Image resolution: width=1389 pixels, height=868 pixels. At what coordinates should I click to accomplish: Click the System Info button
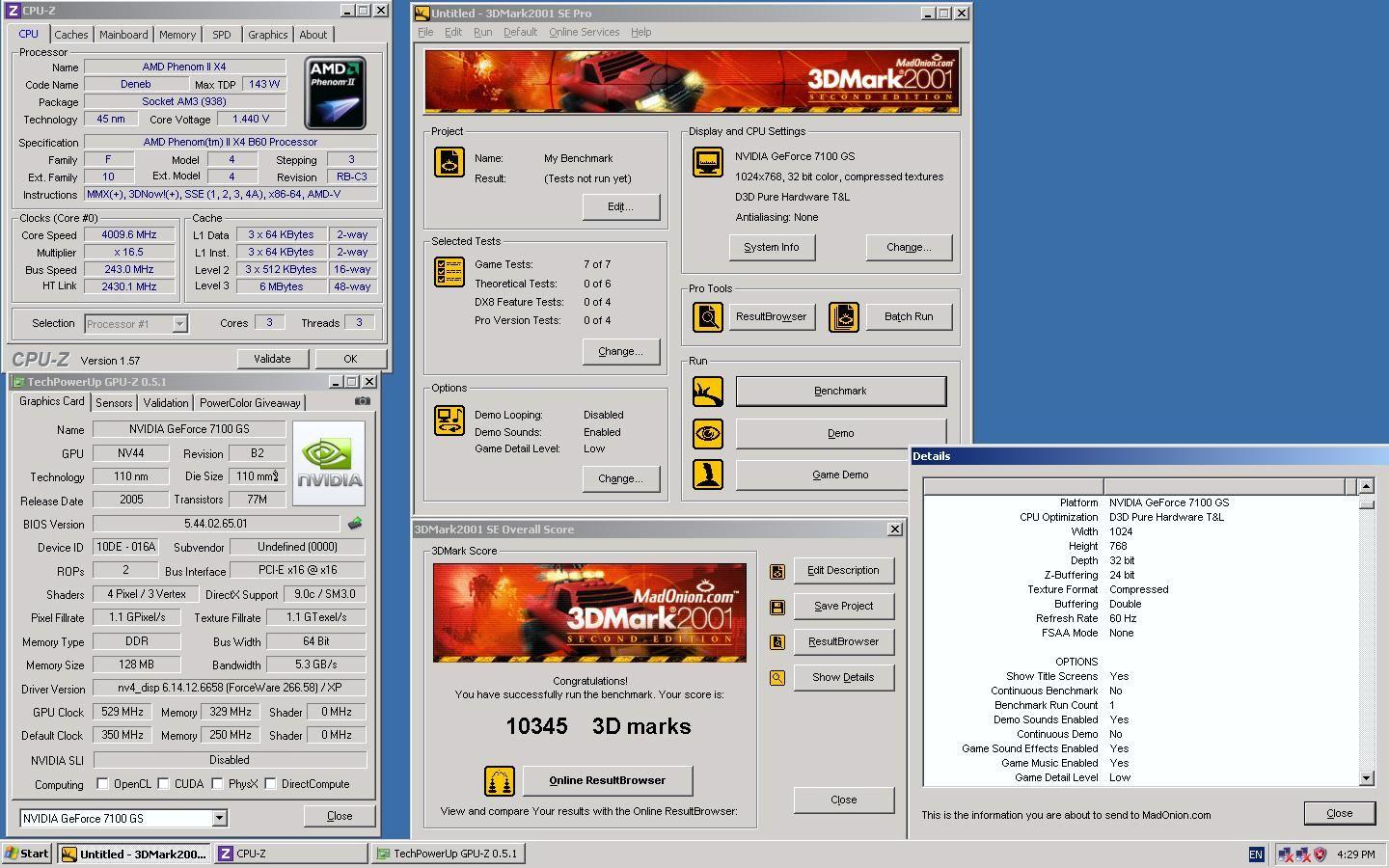[x=772, y=247]
